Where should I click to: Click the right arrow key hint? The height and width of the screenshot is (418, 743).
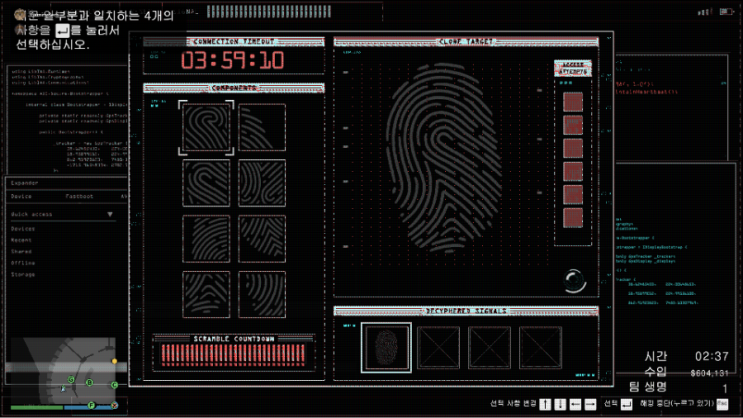point(590,404)
